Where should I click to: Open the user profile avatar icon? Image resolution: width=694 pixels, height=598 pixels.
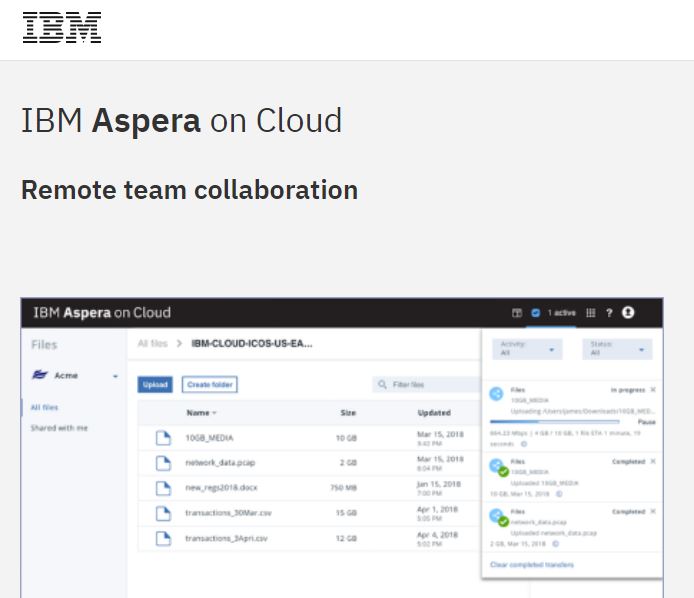[628, 313]
